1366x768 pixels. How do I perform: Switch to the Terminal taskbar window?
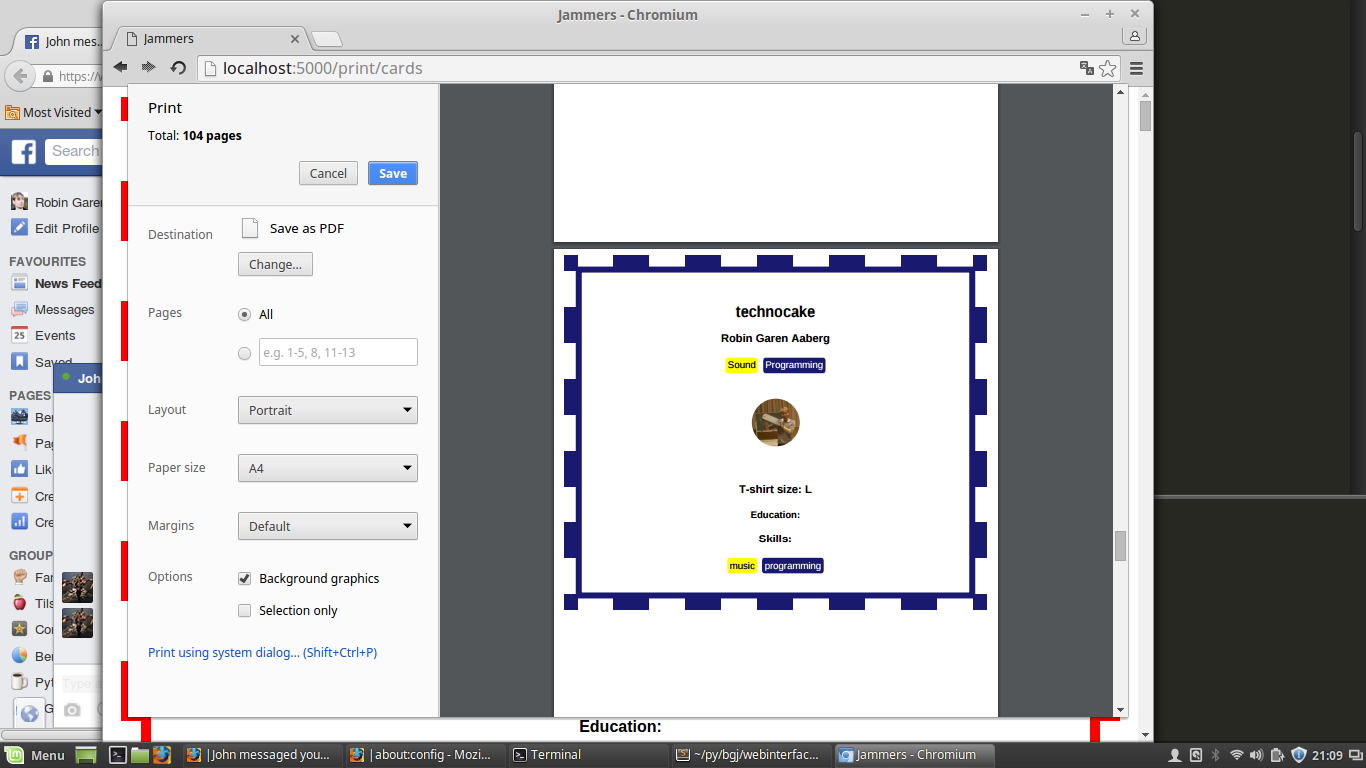(588, 755)
